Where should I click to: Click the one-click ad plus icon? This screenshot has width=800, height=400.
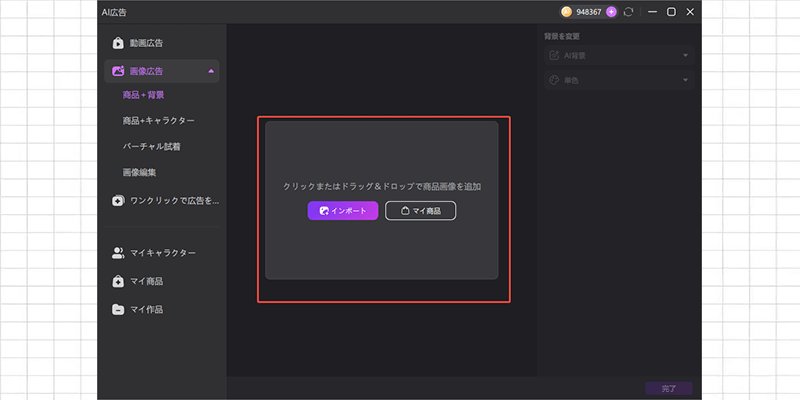(x=118, y=201)
